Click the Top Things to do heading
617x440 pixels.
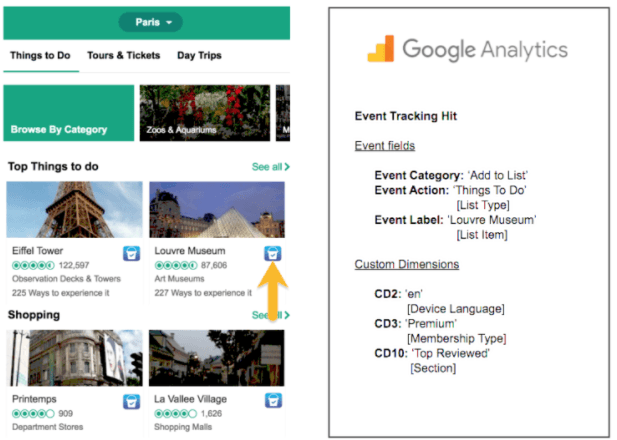click(x=53, y=166)
